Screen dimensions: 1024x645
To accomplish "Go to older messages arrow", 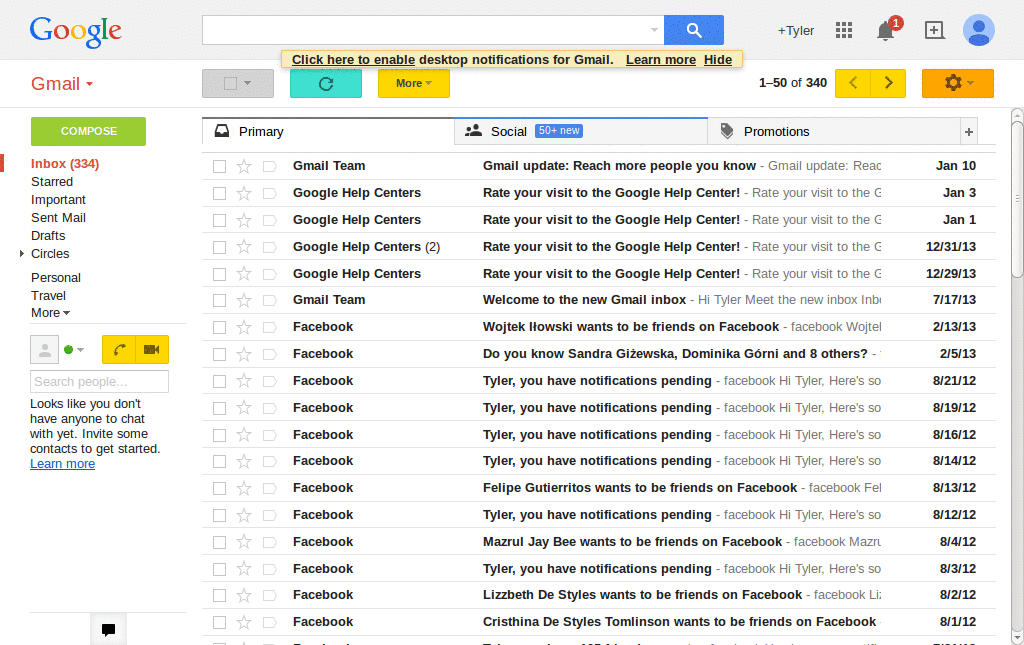I will coord(888,83).
